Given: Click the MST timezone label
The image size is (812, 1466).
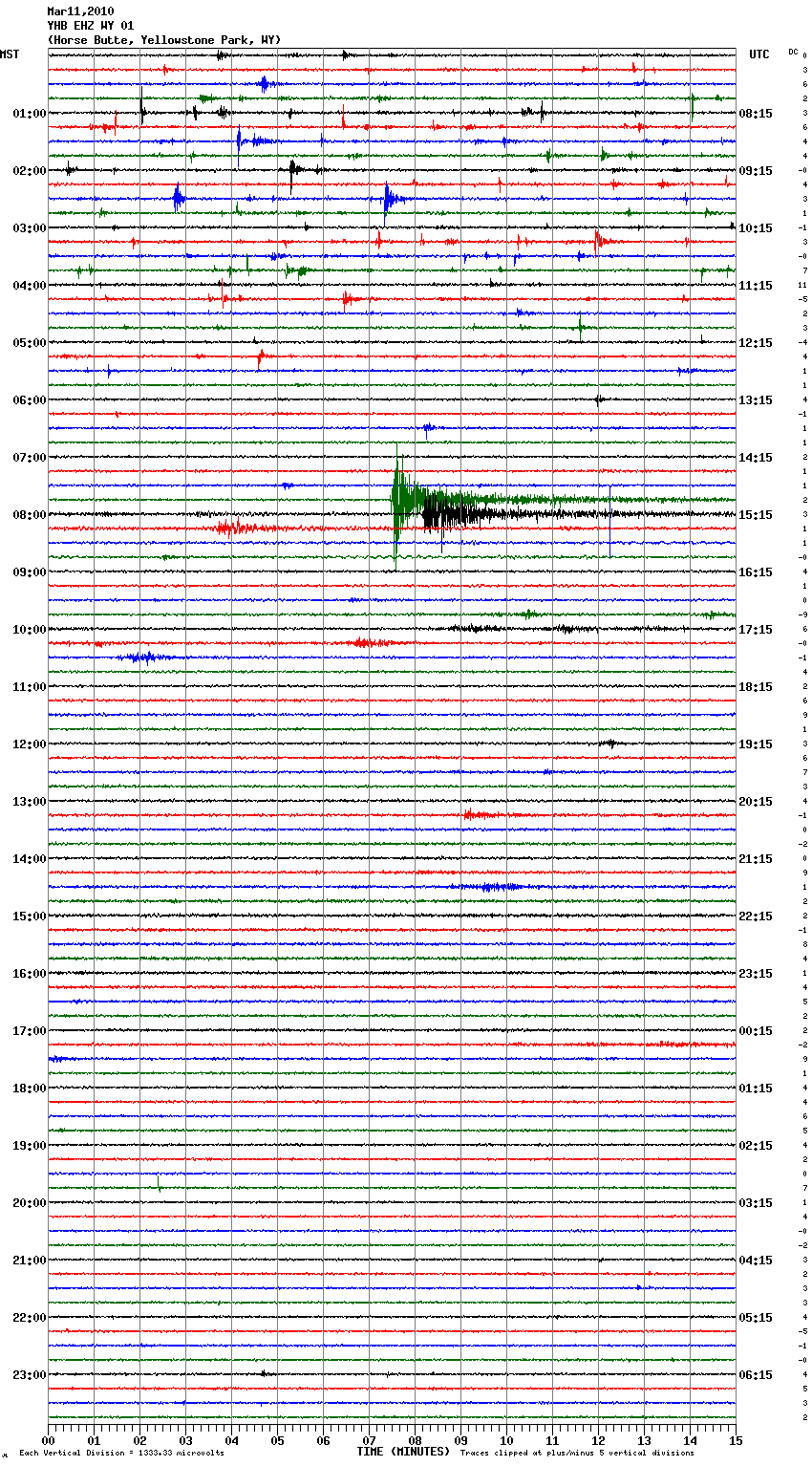Looking at the screenshot, I should (x=10, y=54).
